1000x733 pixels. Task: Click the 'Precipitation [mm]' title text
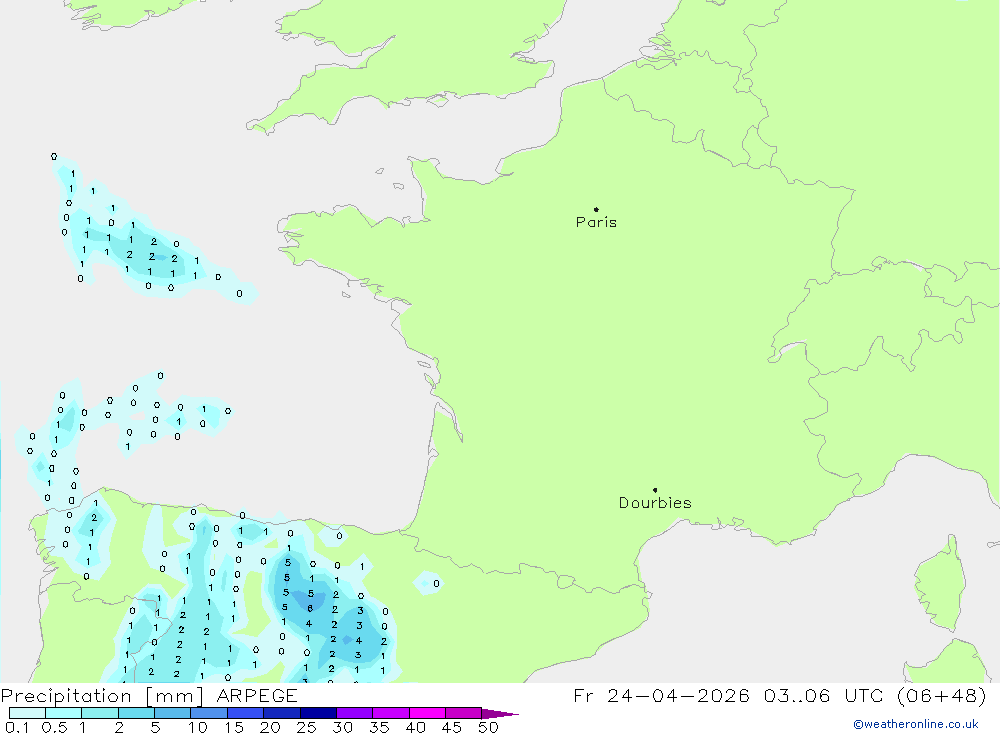[102, 696]
